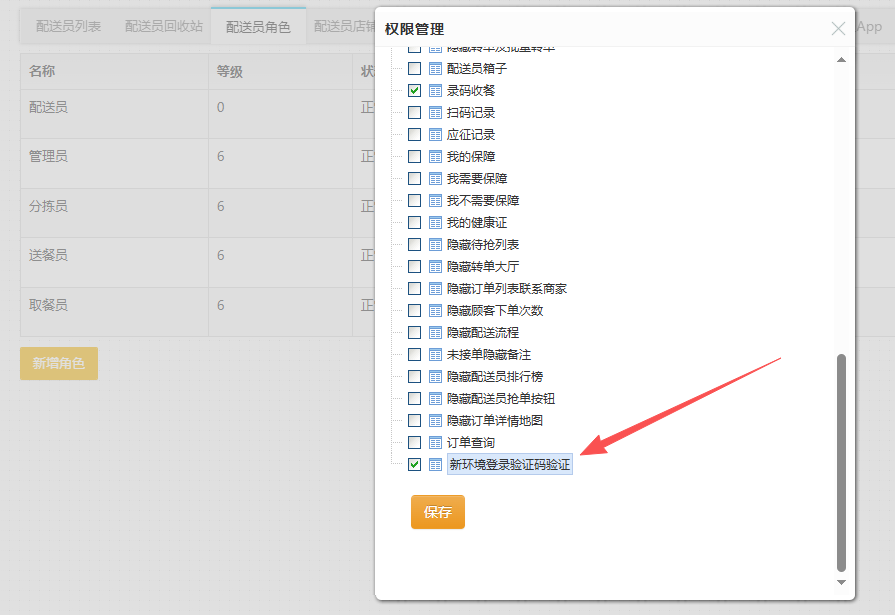Switch to the 配送员列表 tab

pyautogui.click(x=68, y=27)
